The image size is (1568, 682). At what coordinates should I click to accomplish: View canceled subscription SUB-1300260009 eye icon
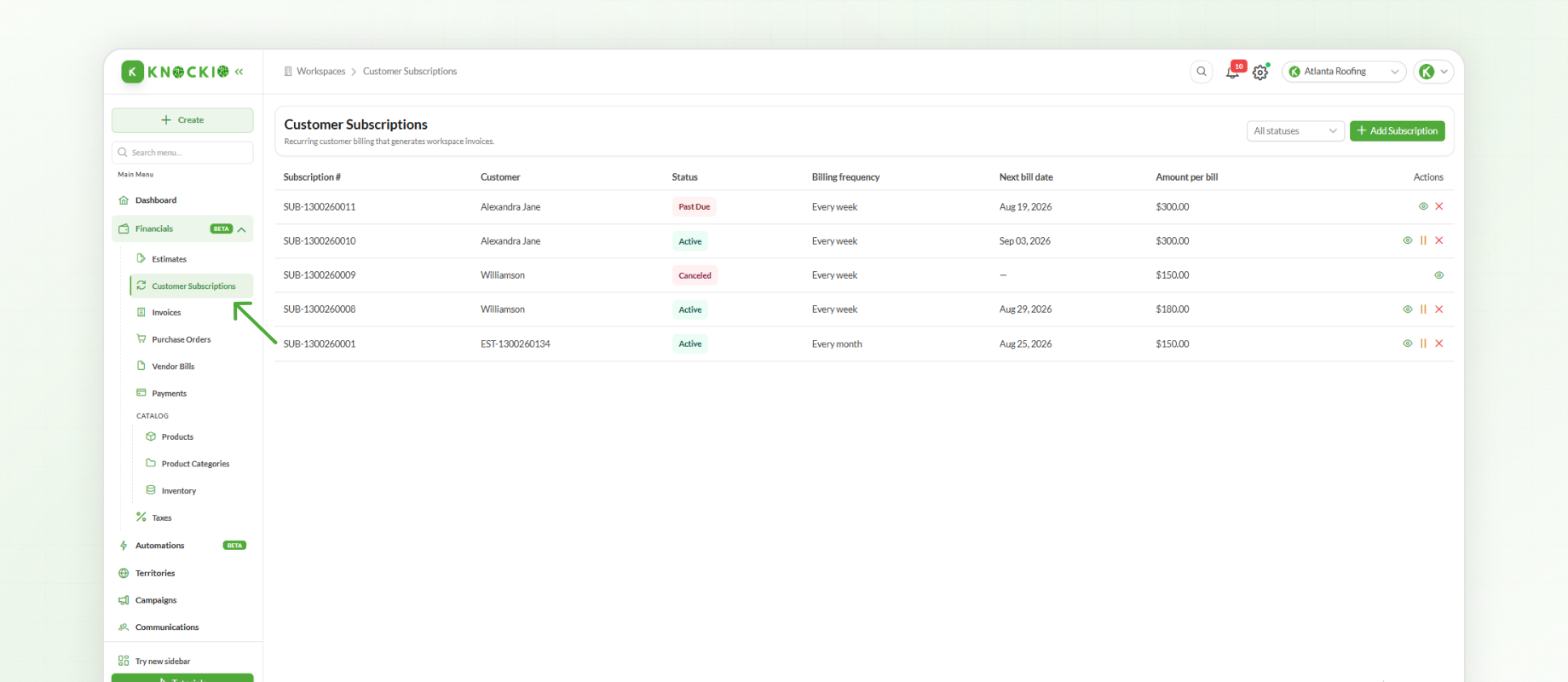(x=1439, y=275)
